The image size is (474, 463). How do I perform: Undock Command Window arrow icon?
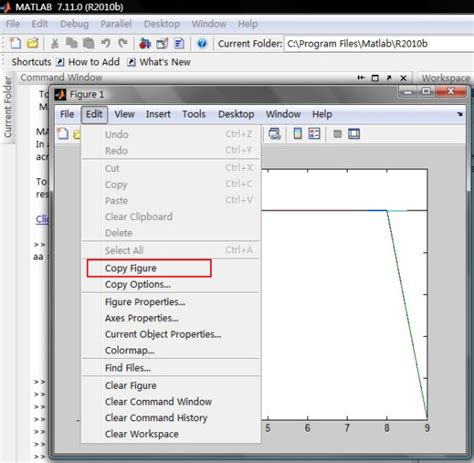pos(389,78)
